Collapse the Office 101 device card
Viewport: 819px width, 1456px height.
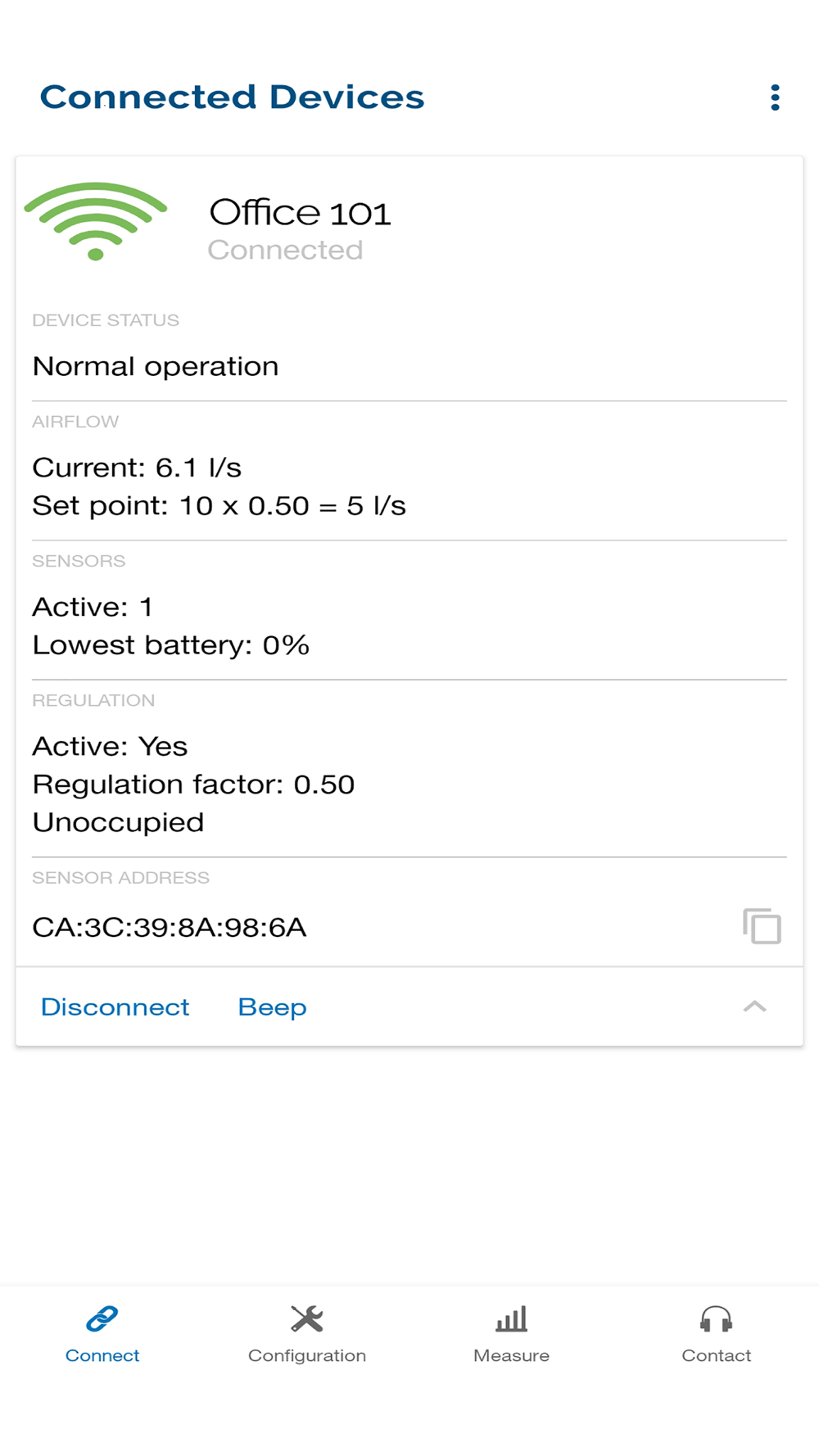coord(754,1006)
